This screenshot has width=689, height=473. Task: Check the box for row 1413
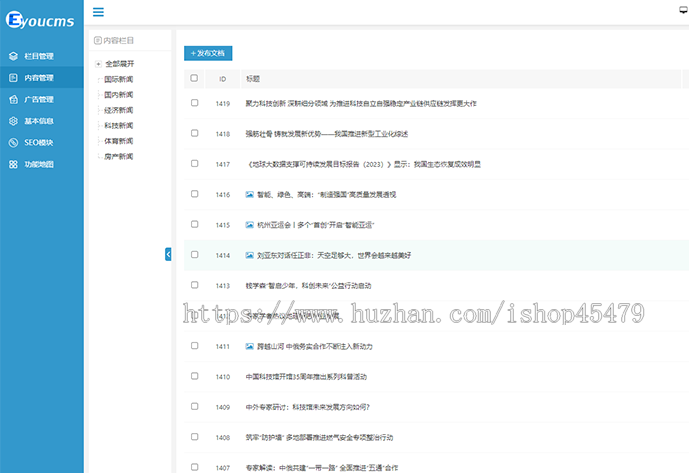tap(194, 285)
